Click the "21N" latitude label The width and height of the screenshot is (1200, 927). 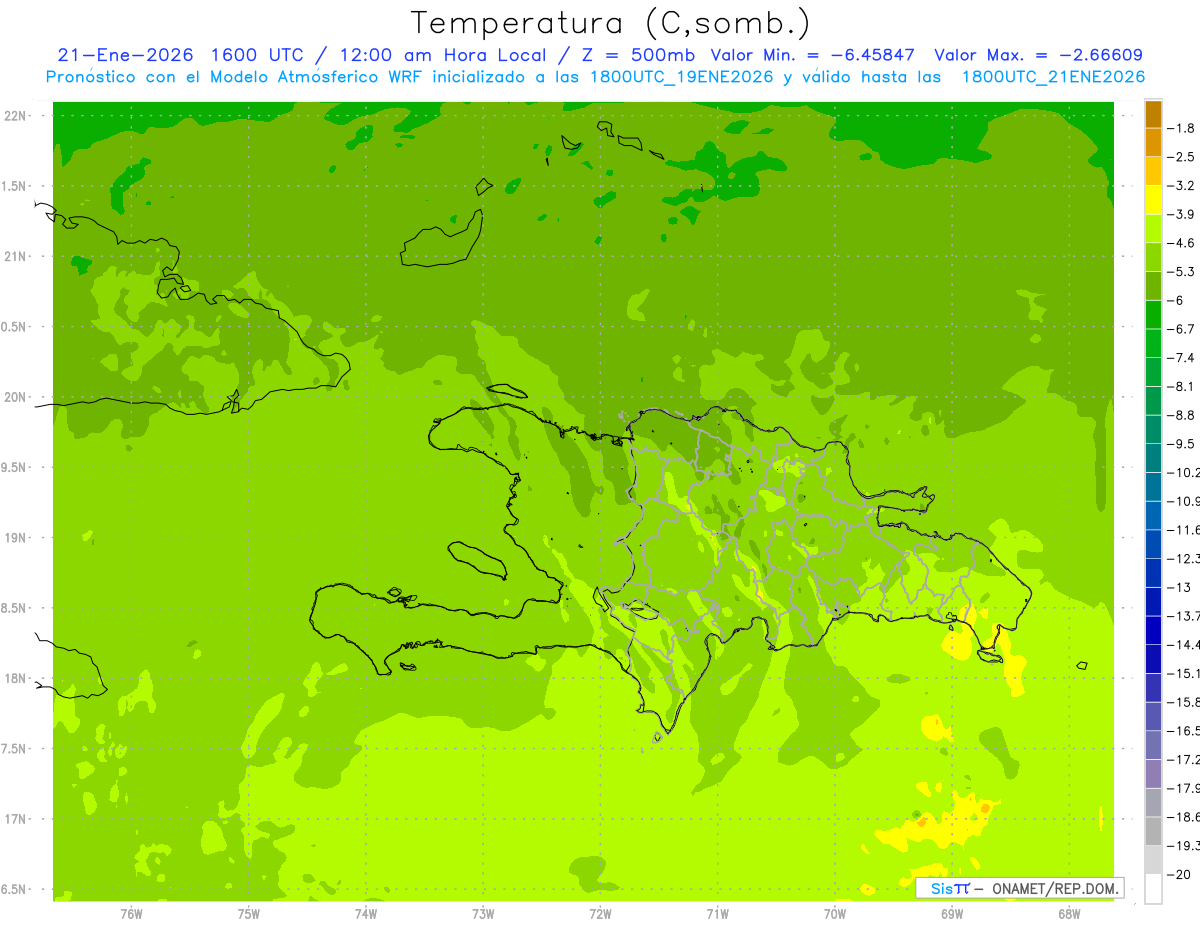point(16,257)
